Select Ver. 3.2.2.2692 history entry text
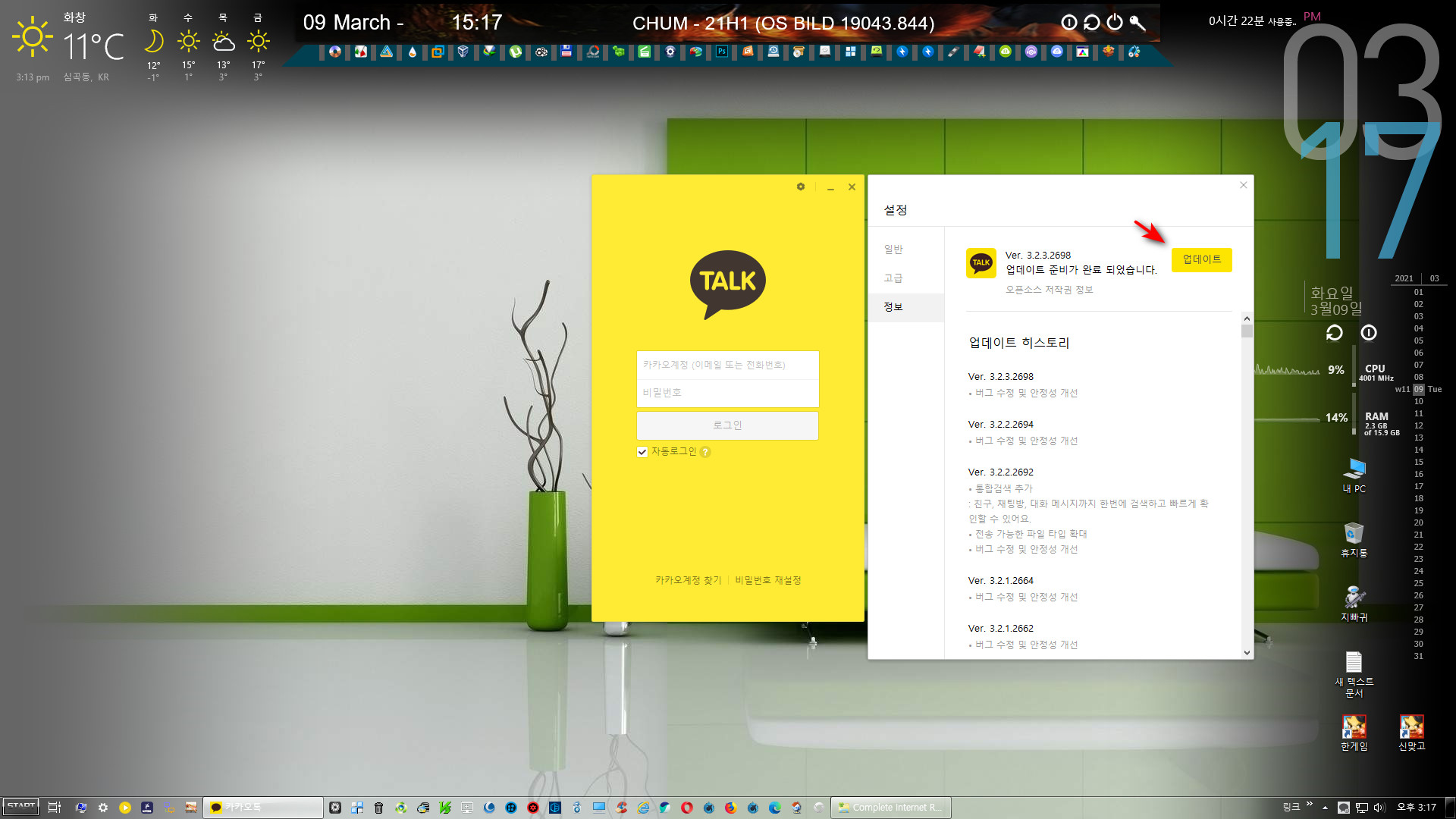 click(1000, 472)
